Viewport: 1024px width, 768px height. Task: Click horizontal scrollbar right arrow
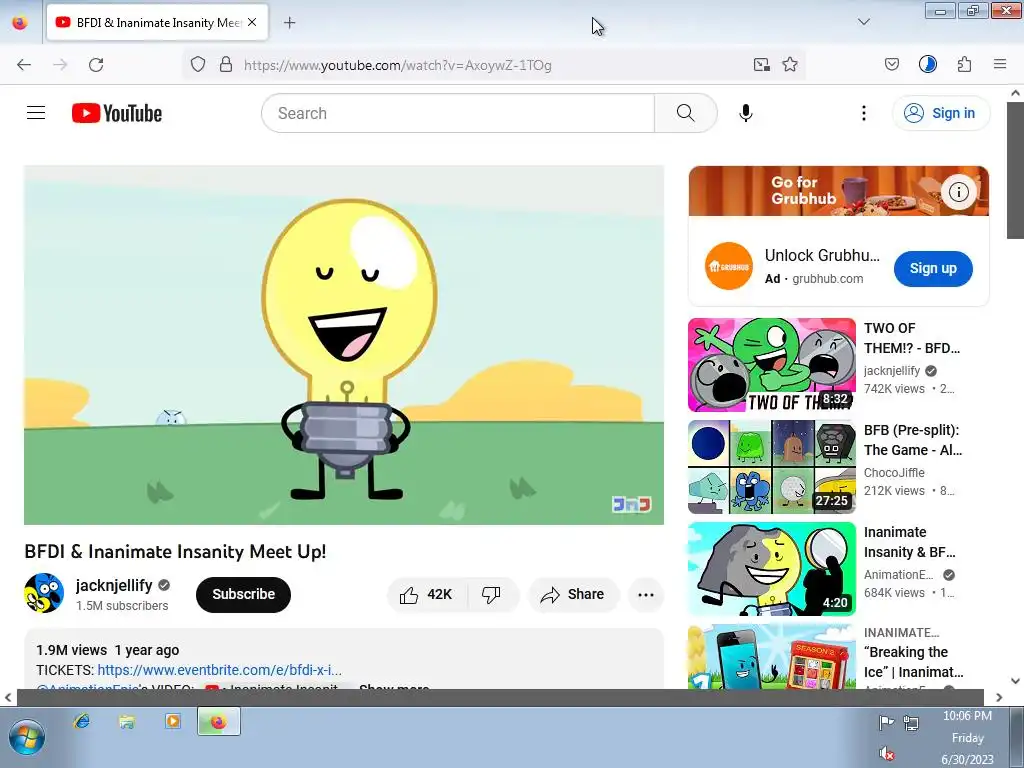click(999, 697)
